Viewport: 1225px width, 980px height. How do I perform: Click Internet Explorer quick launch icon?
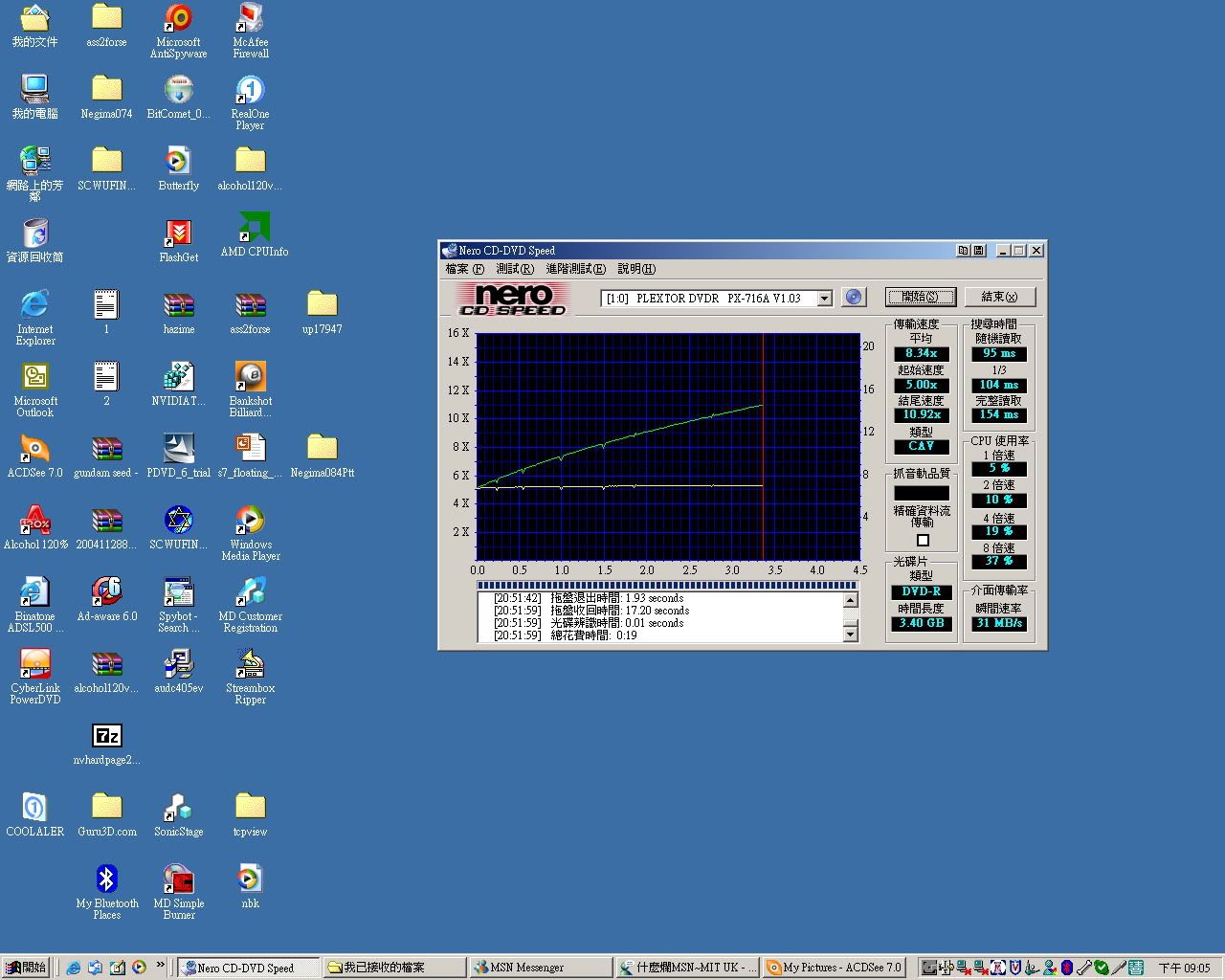tap(74, 968)
